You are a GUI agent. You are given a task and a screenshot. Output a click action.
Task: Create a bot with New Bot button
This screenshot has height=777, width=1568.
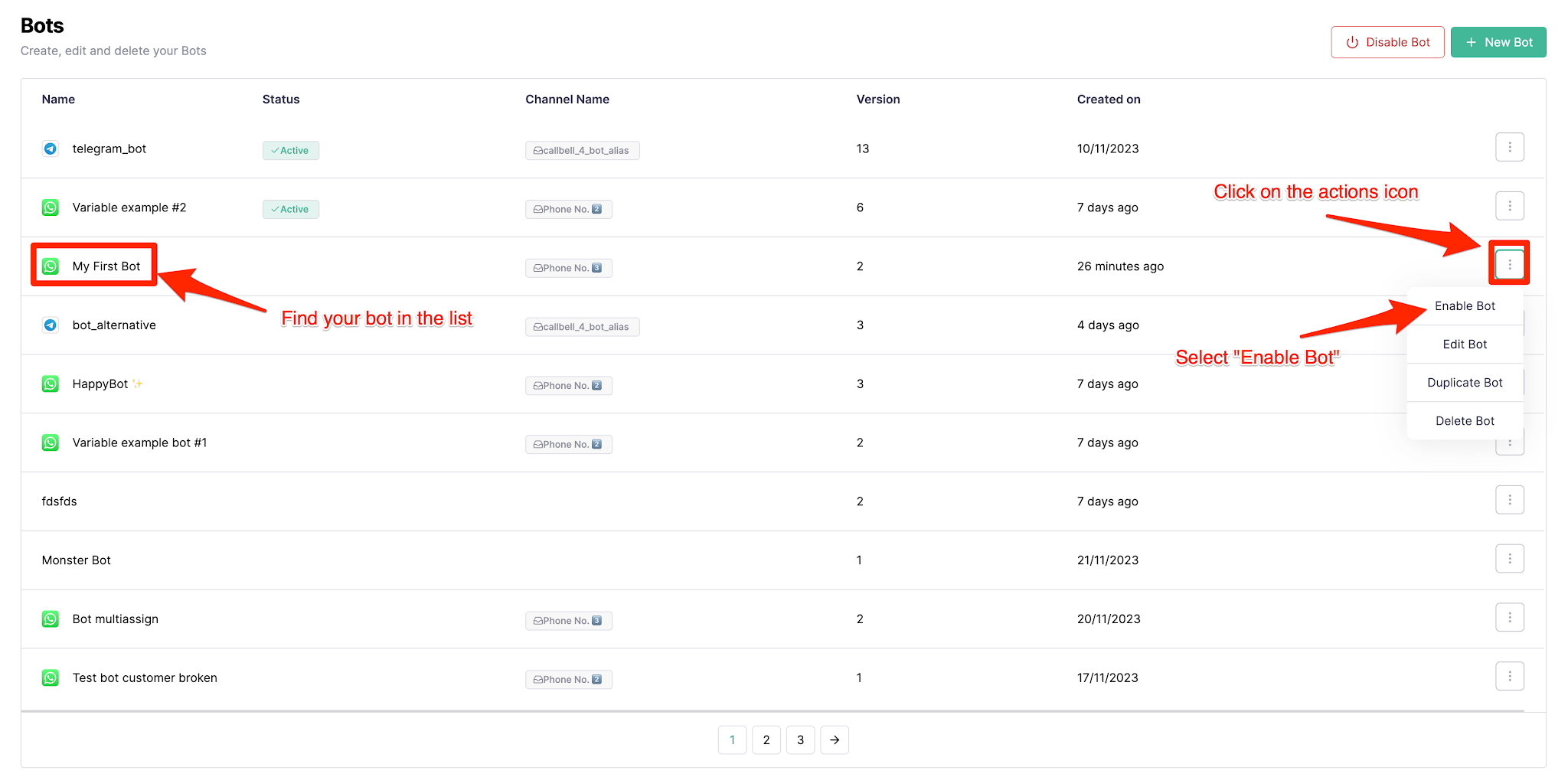click(1498, 42)
